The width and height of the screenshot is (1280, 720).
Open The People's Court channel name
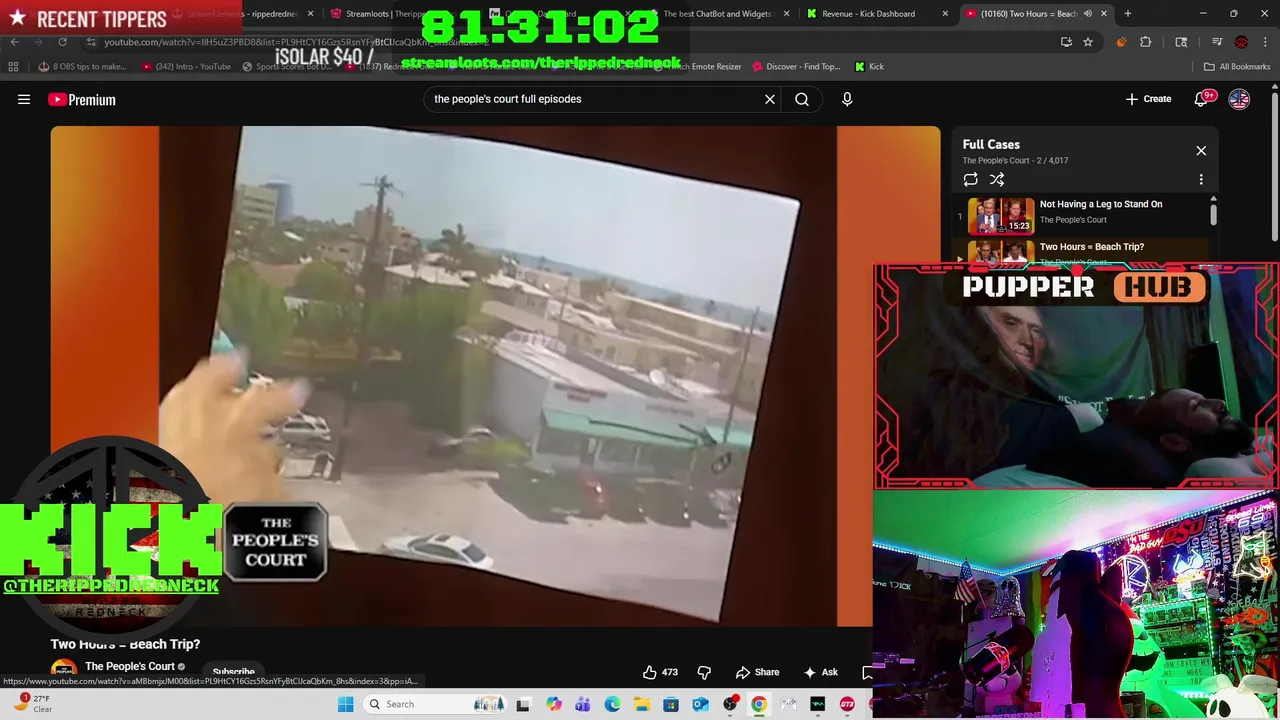point(130,666)
